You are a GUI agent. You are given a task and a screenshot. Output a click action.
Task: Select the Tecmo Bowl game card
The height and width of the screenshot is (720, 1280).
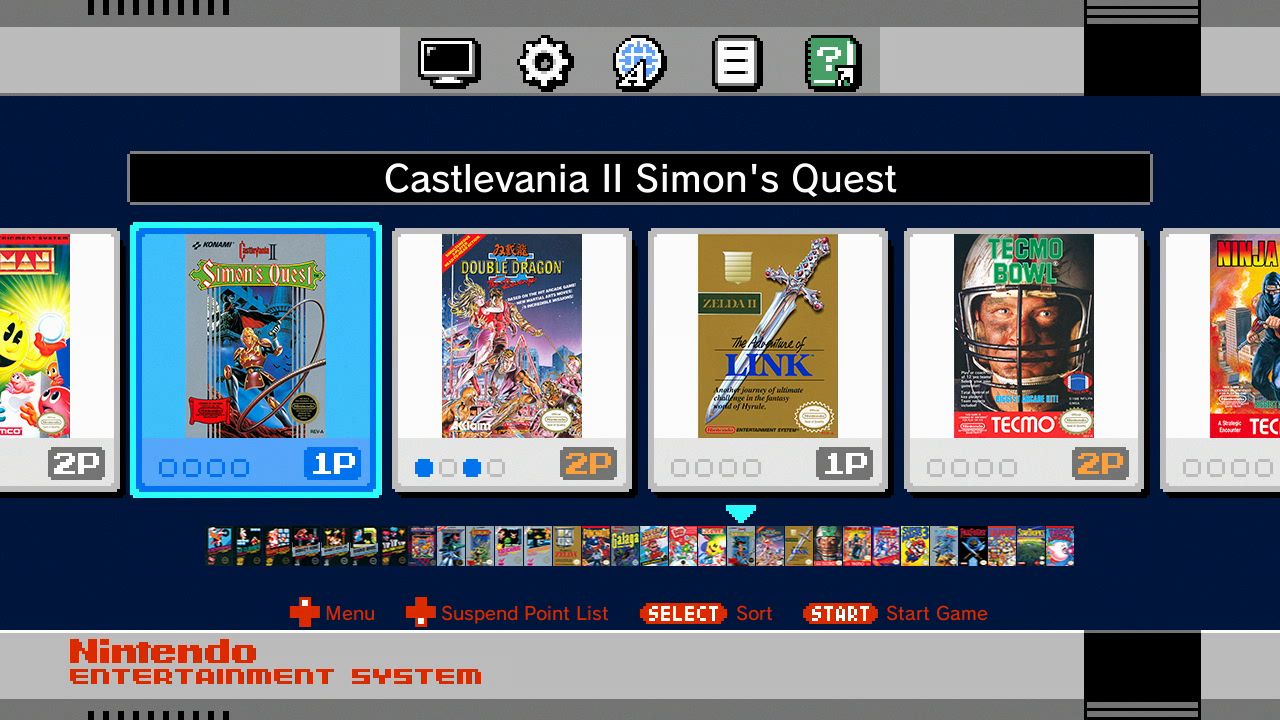1024,361
